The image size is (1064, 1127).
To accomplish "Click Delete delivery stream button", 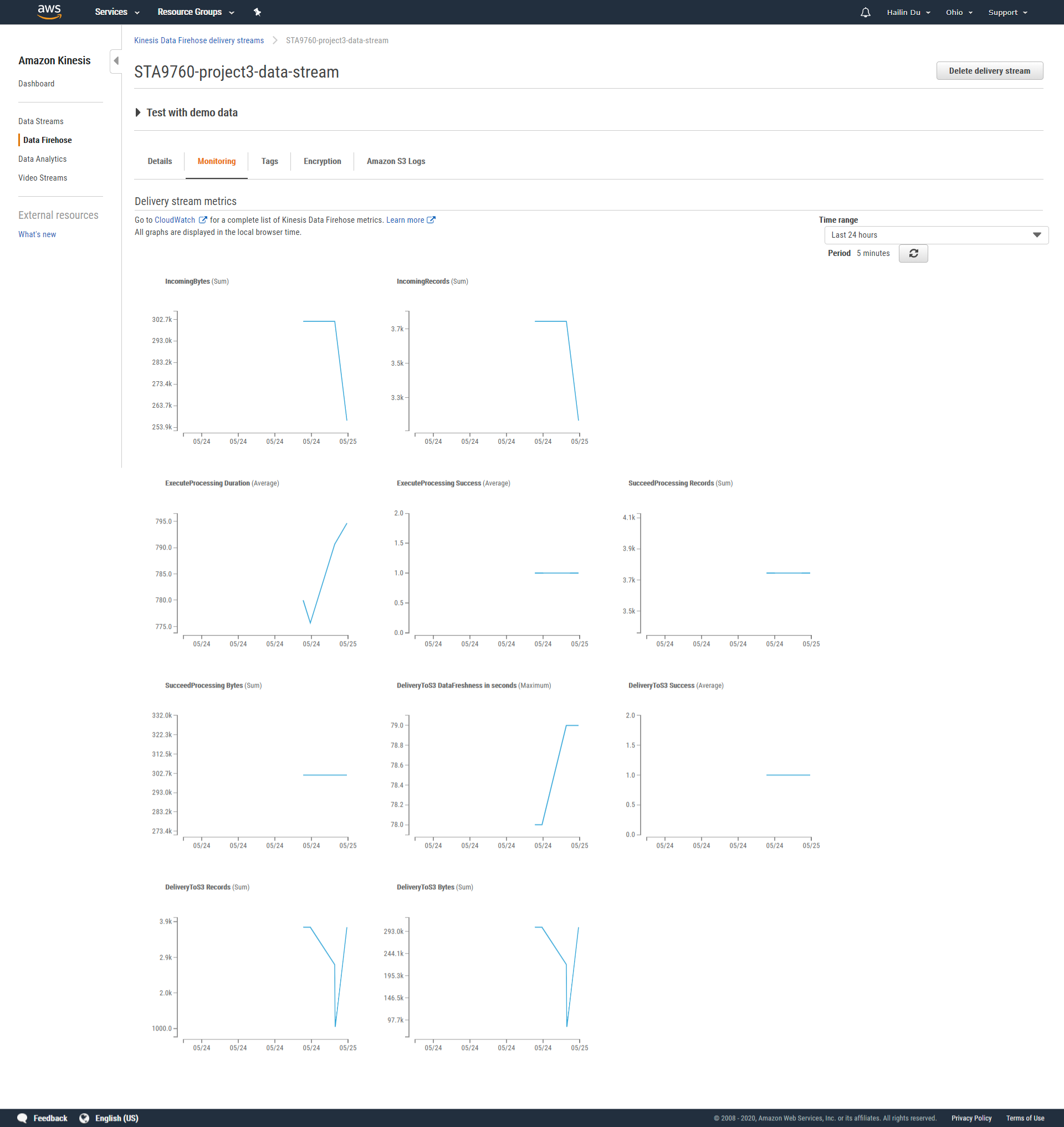I will [x=989, y=71].
